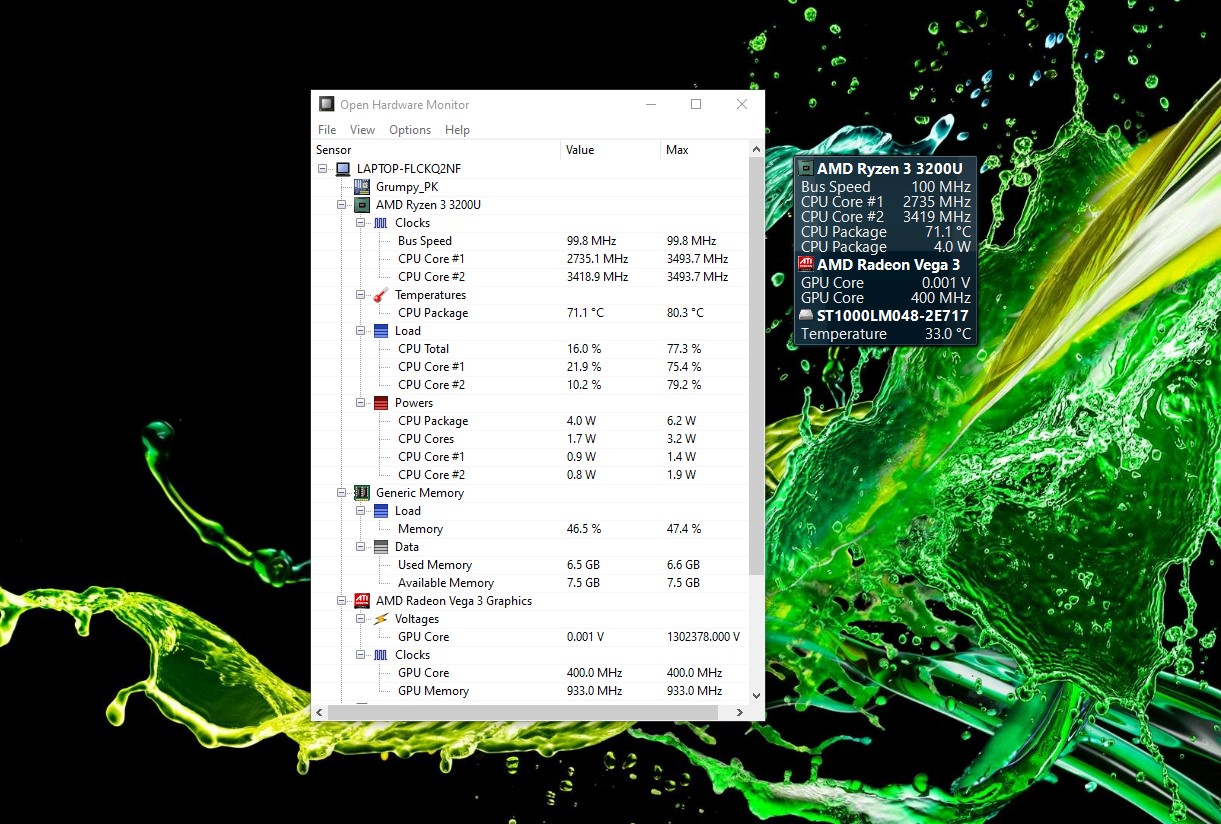Collapse the AMD Ryzen 3 3200U node
1221x824 pixels.
point(343,204)
